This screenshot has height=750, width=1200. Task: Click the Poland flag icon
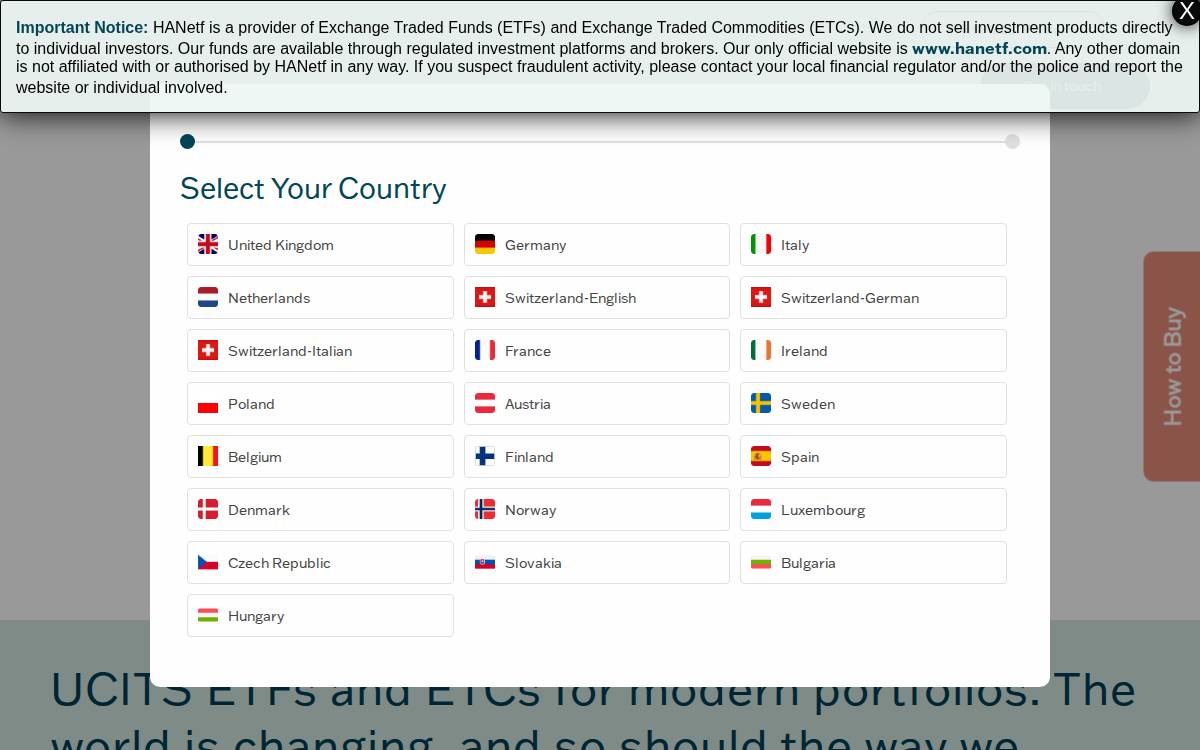pyautogui.click(x=208, y=403)
